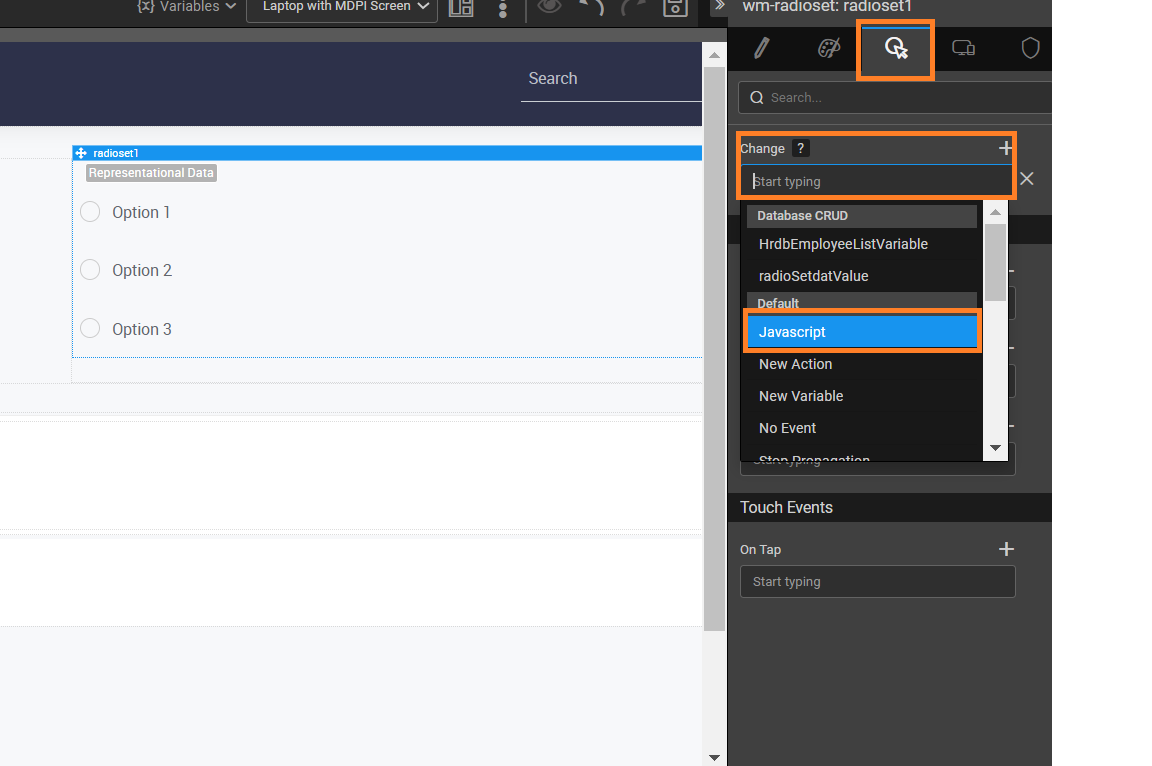Switch to the Properties pencil icon
The image size is (1152, 766).
(x=761, y=47)
